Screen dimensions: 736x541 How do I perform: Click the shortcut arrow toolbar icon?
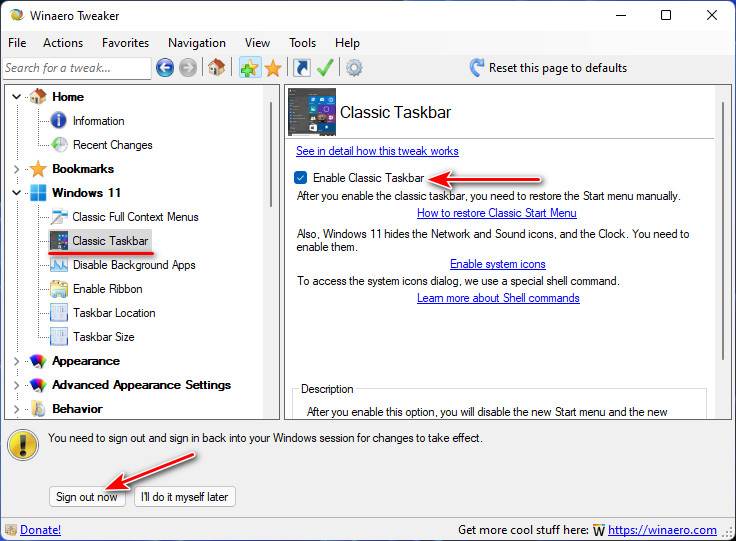pyautogui.click(x=302, y=68)
